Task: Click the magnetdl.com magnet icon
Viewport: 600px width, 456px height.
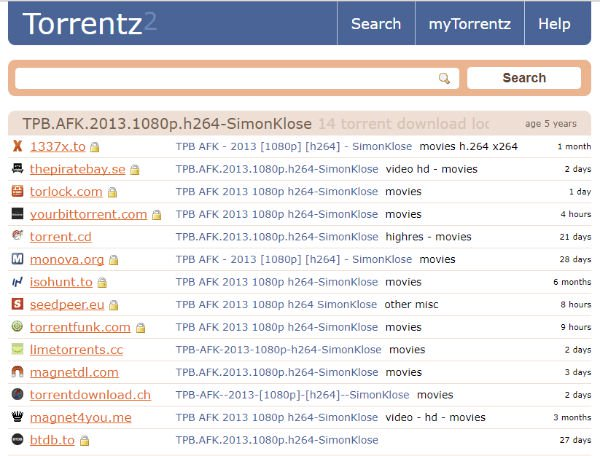Action: tap(17, 371)
